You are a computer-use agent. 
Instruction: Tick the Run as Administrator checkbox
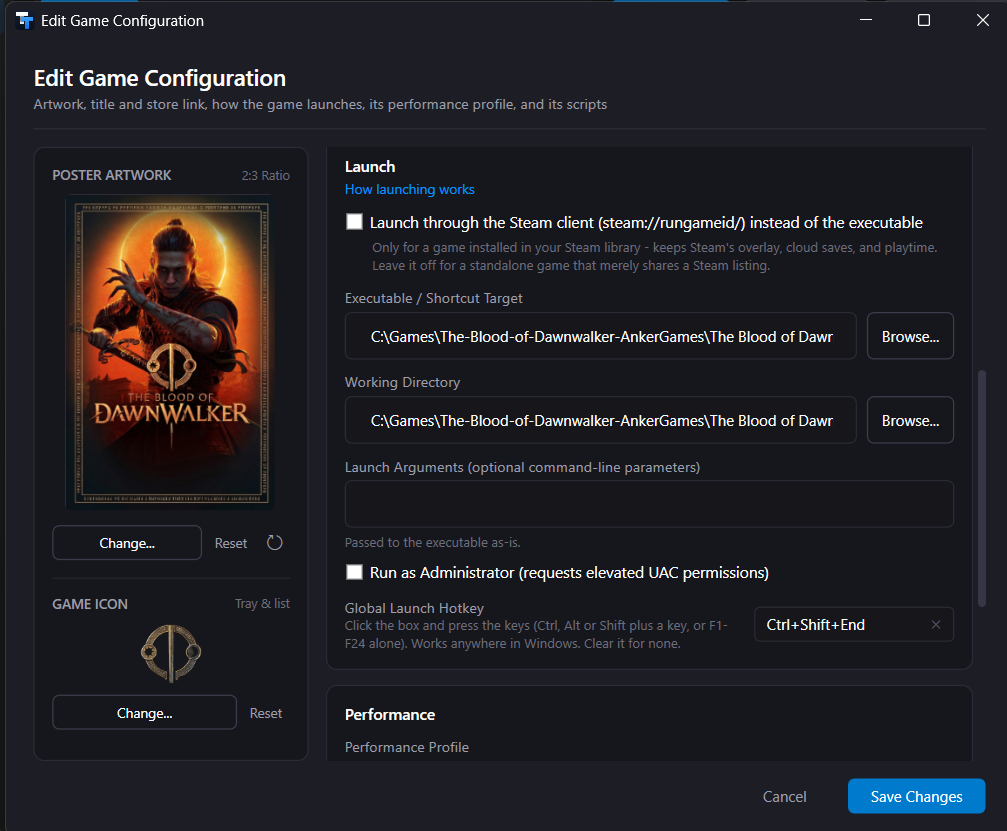355,572
